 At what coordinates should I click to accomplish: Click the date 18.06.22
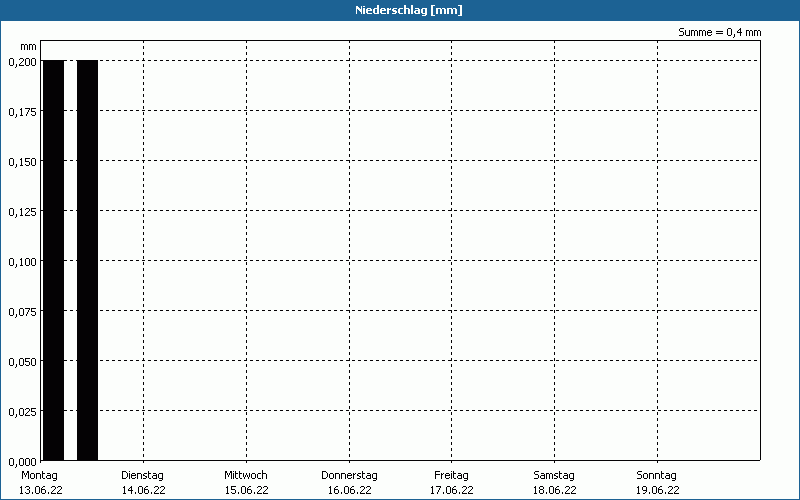pos(555,490)
